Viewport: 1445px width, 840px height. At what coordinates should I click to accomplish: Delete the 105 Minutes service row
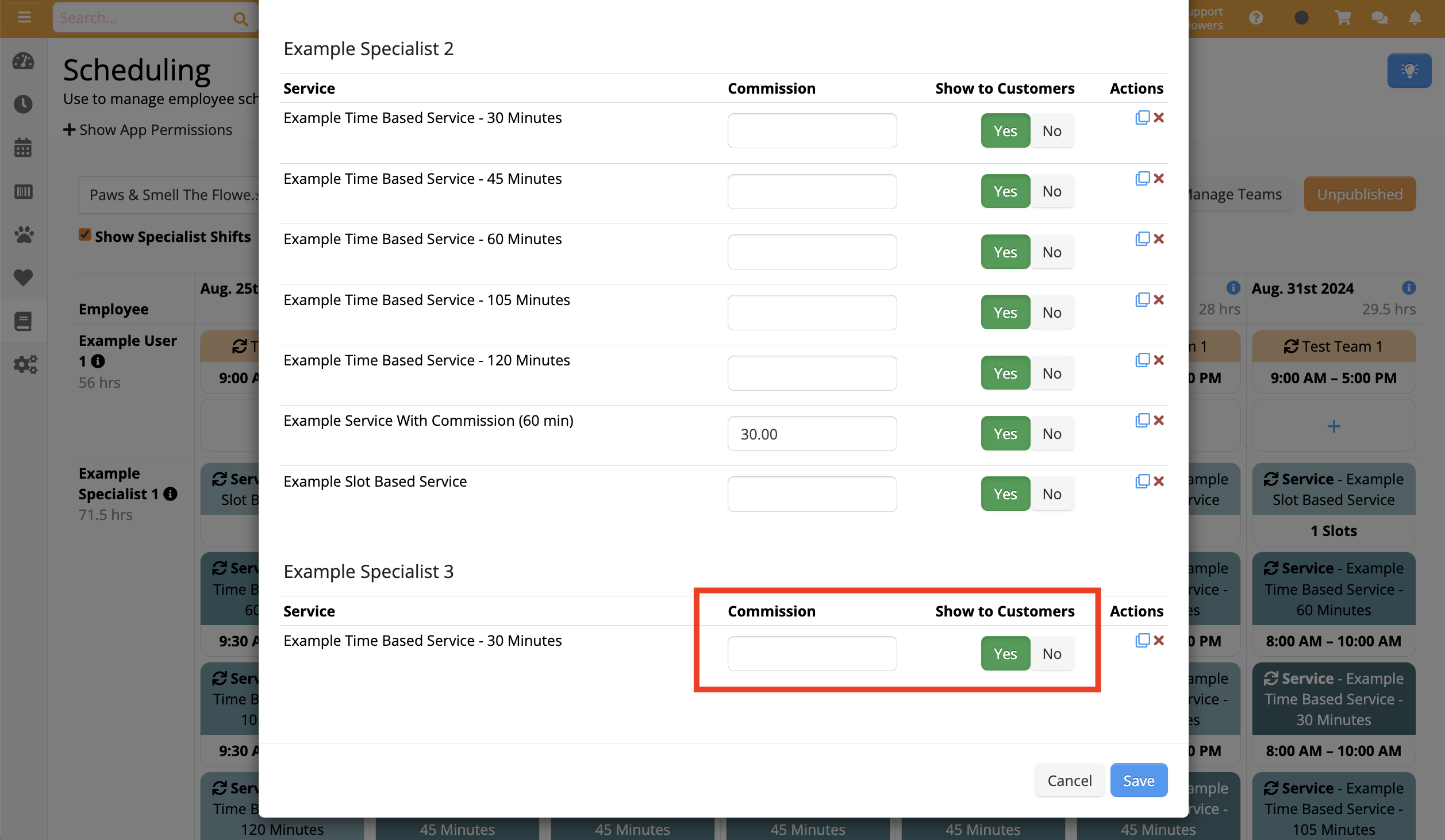click(1159, 299)
